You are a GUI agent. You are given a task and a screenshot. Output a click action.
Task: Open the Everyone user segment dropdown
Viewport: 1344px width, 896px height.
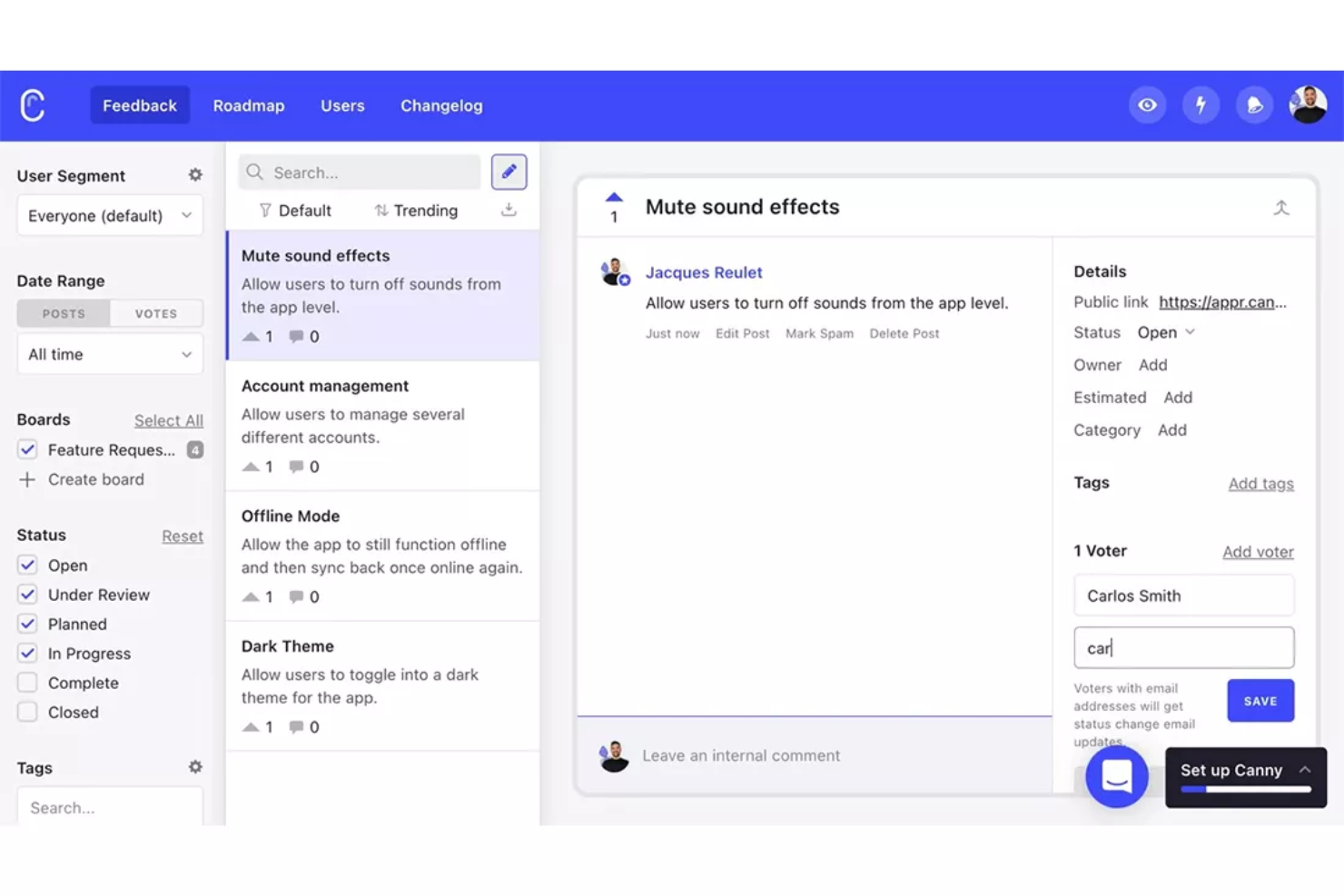[x=109, y=215]
